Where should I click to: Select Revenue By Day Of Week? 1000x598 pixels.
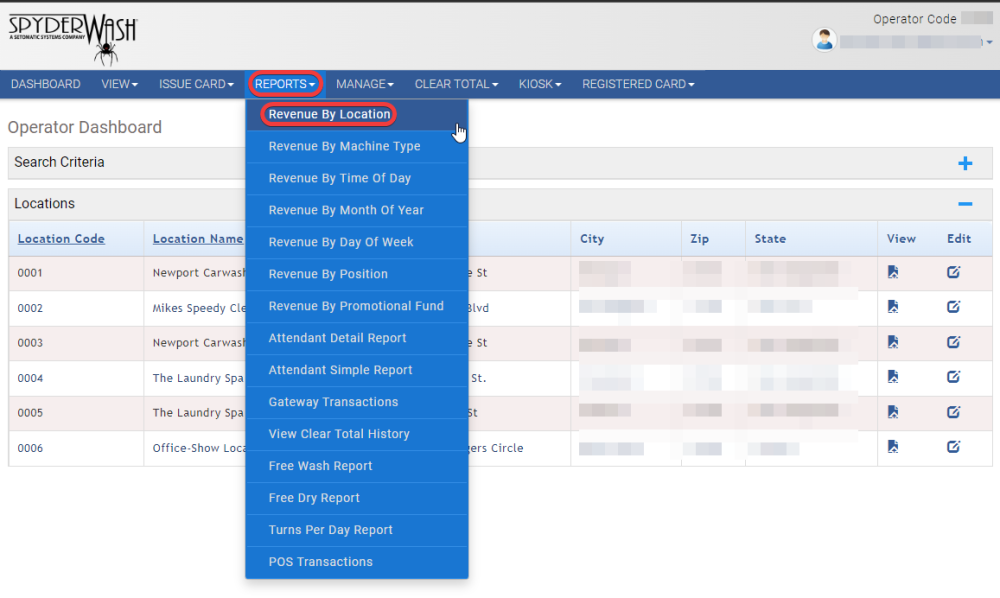tap(357, 242)
